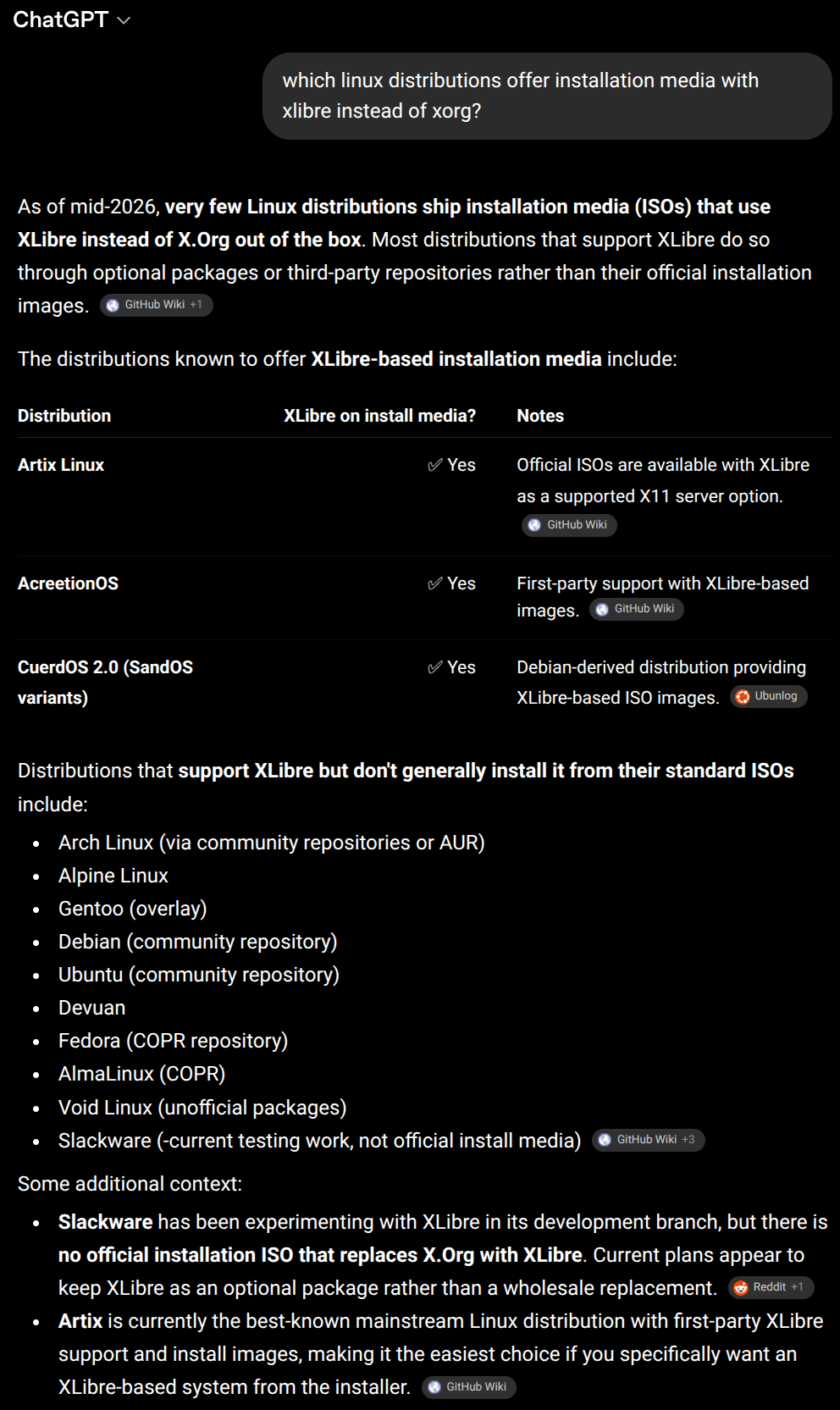Open GitHub Wiki +3 citation after Slackware bullet
Screen dimensions: 840x1410
click(x=649, y=1140)
